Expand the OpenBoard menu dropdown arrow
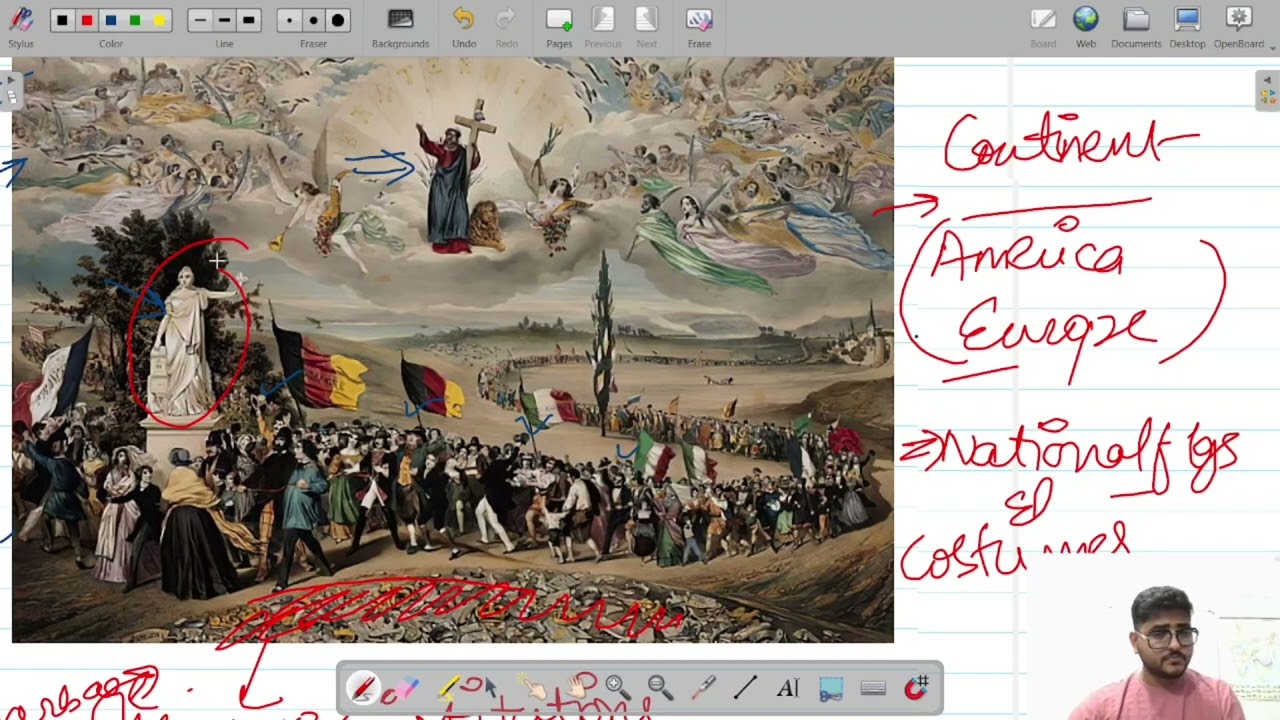The image size is (1280, 720). coord(1273,45)
